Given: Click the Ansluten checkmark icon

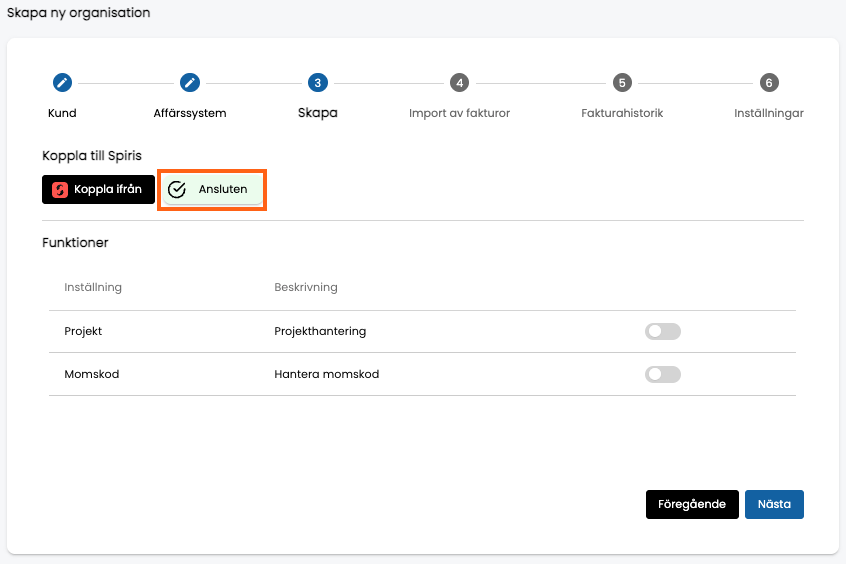Looking at the screenshot, I should [177, 189].
